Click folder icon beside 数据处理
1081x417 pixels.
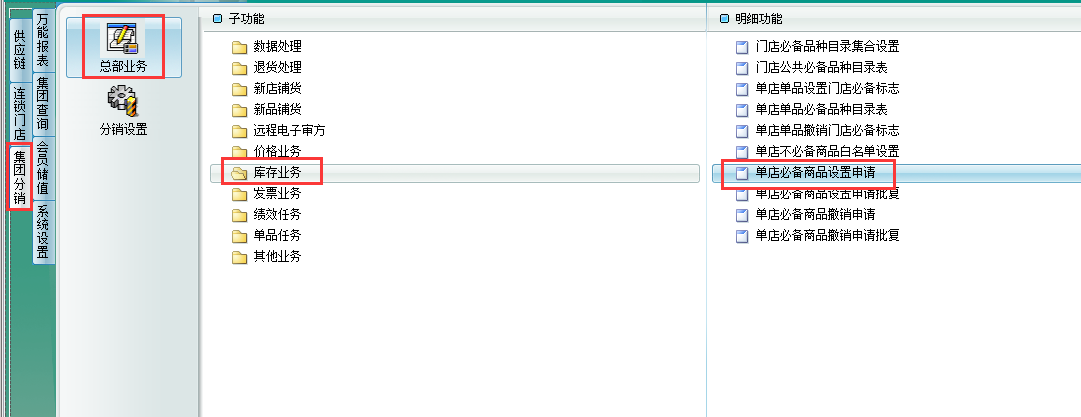point(239,48)
